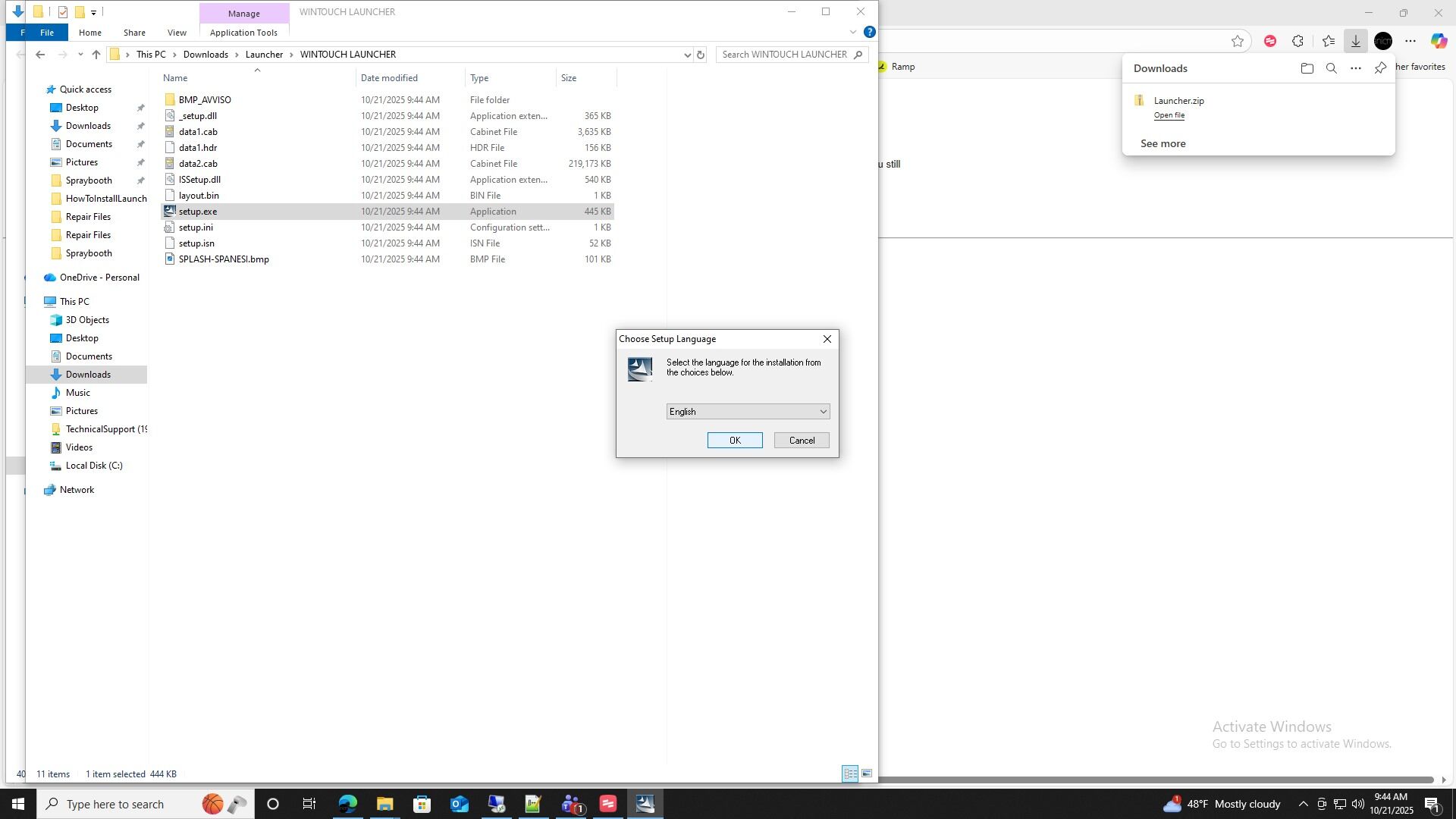
Task: Open the View ribbon tab
Action: tap(177, 33)
